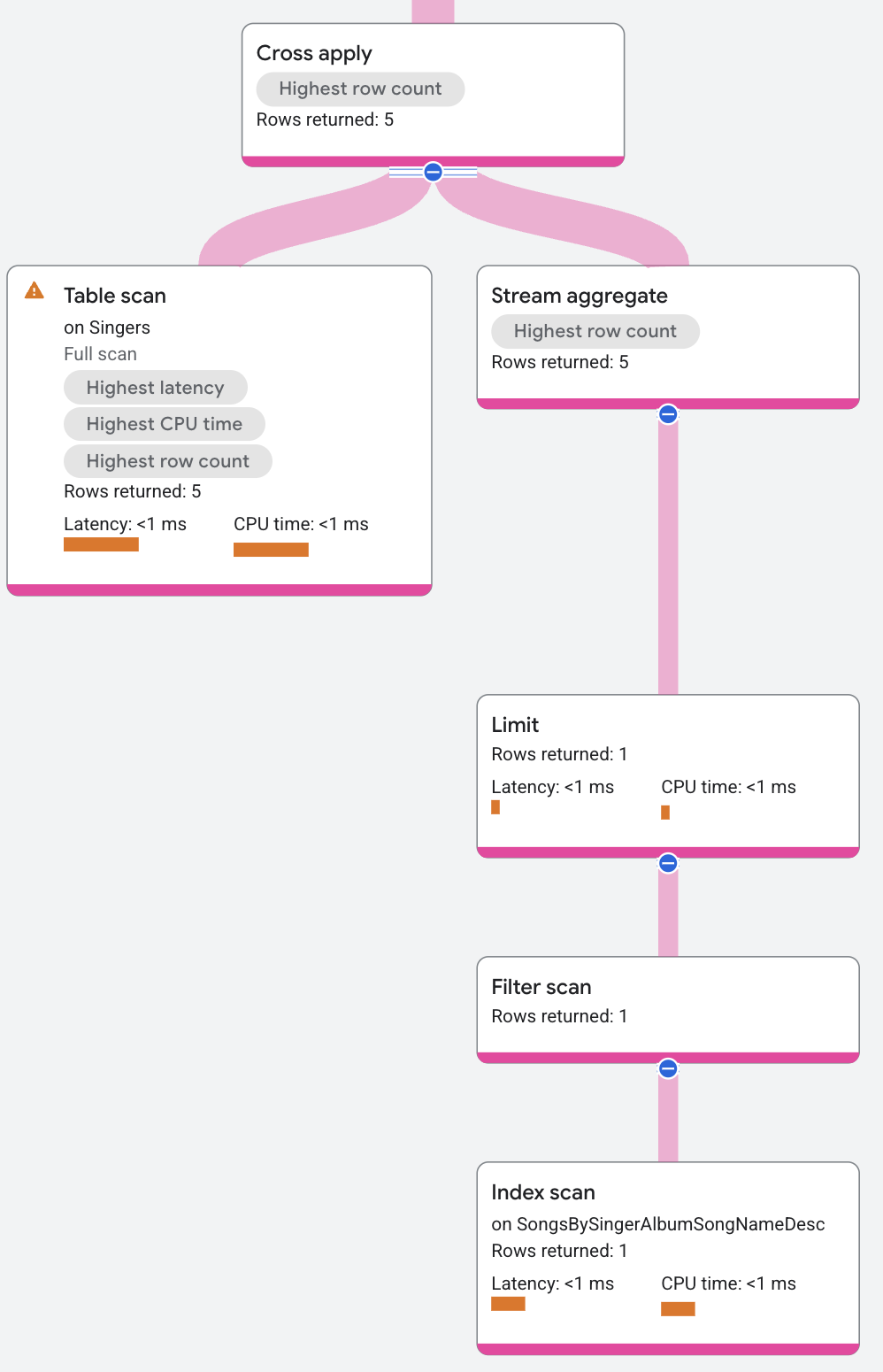Select the Index scan node title
The width and height of the screenshot is (883, 1372).
(543, 1192)
